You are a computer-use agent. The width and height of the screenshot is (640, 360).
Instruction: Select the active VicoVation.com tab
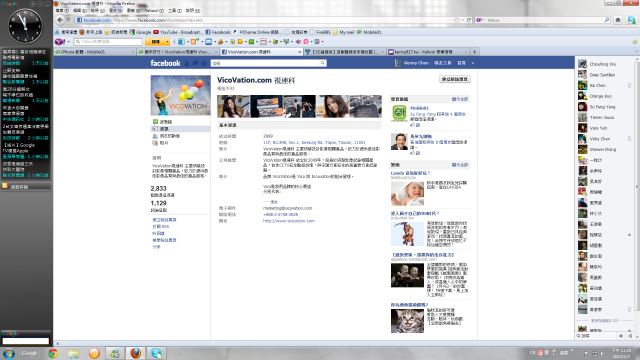coord(261,52)
